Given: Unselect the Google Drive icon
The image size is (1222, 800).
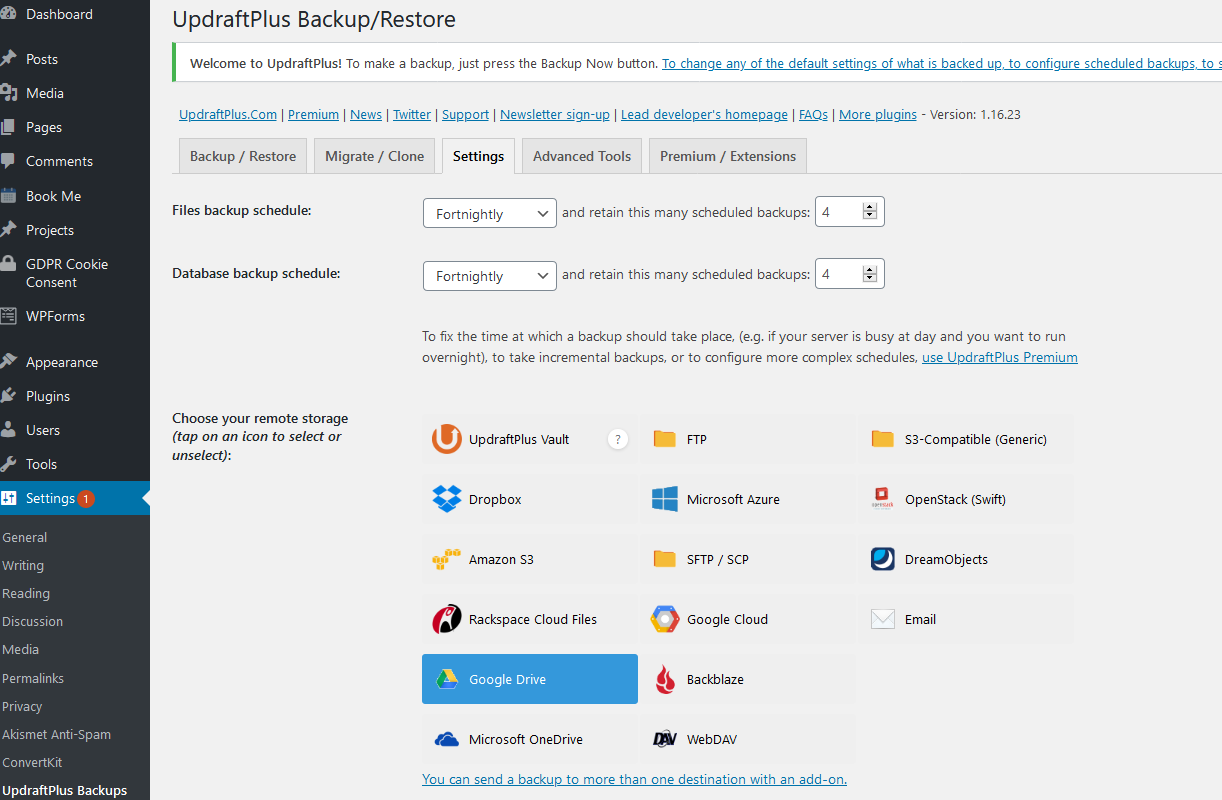Looking at the screenshot, I should [447, 679].
